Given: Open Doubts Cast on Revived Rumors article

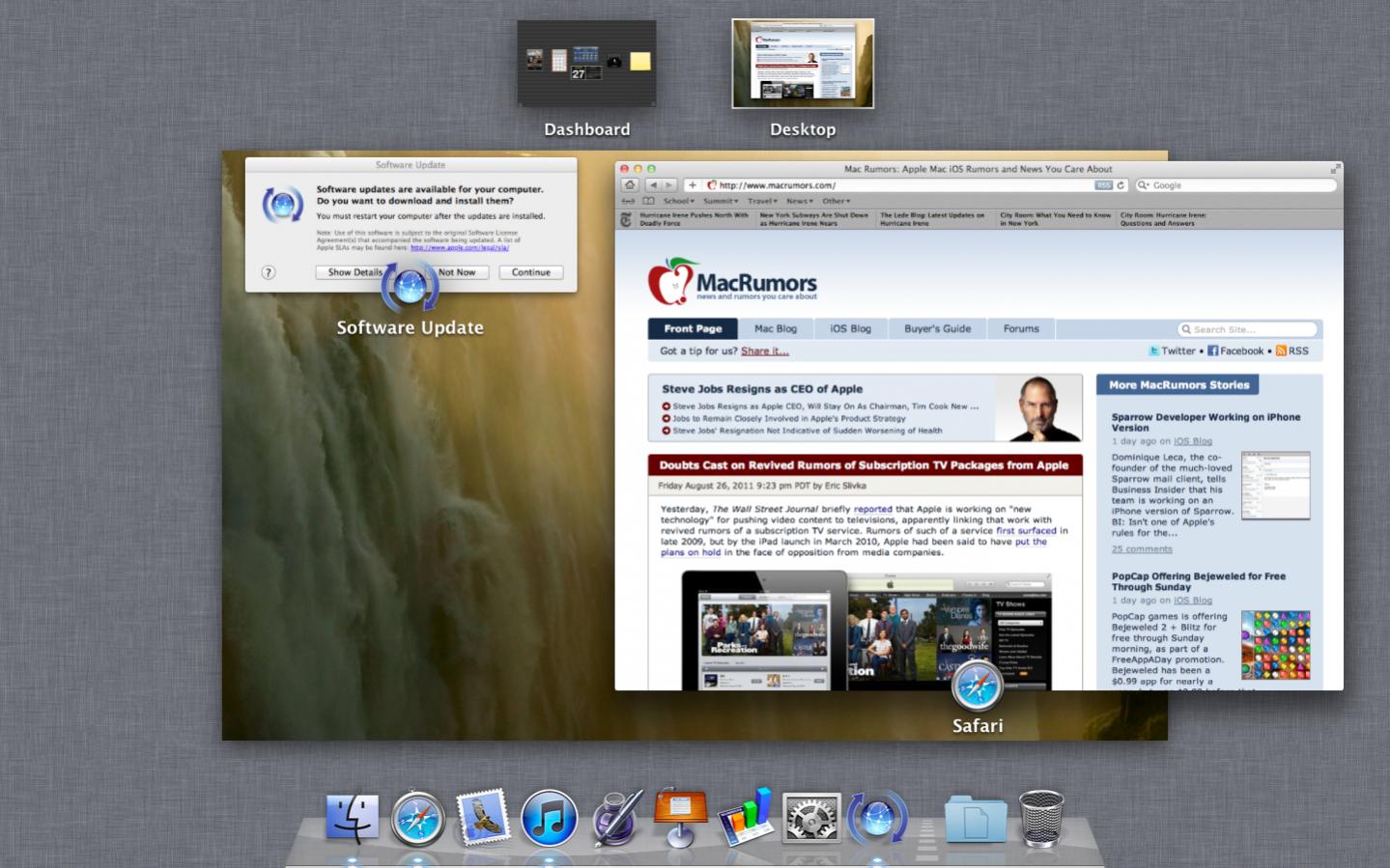Looking at the screenshot, I should 864,465.
